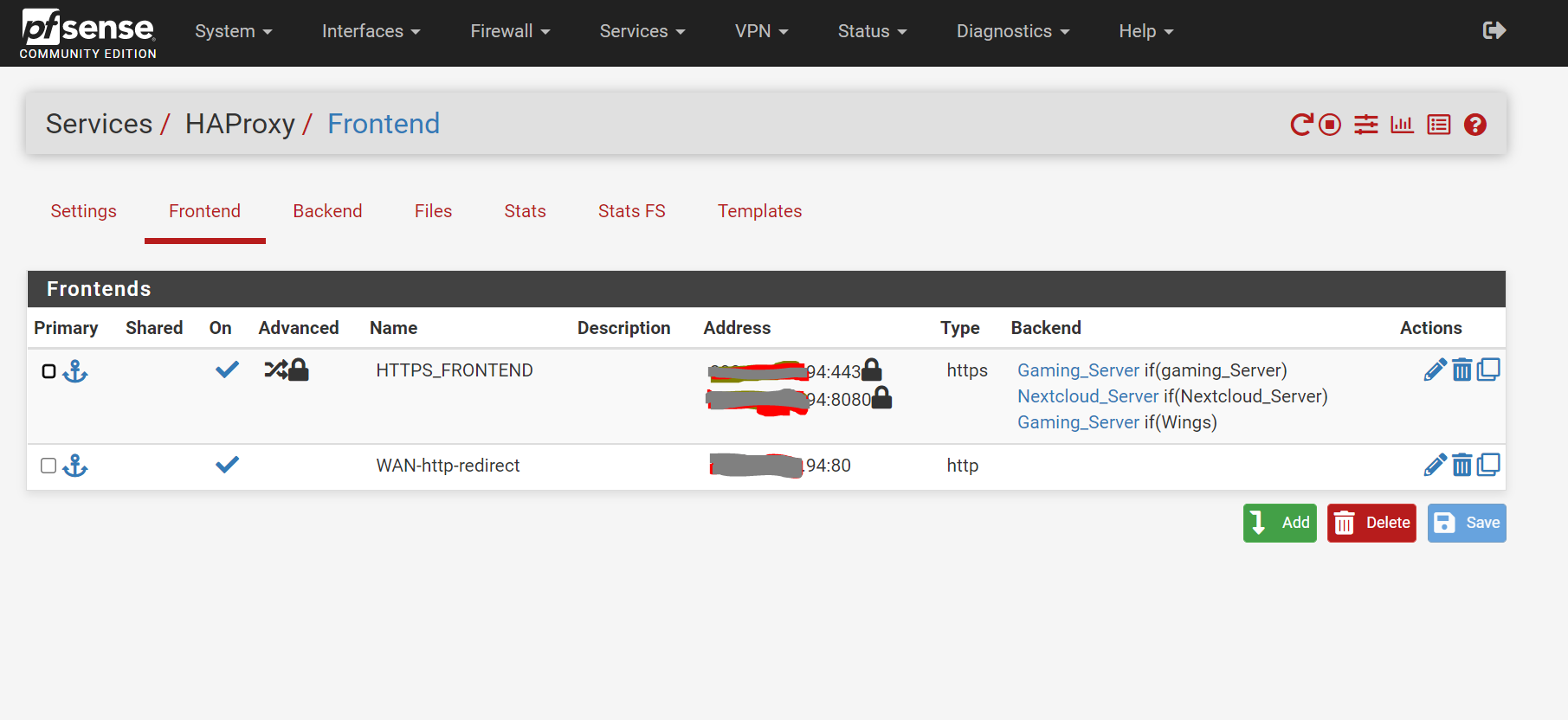This screenshot has width=1568, height=720.
Task: Open the related log entries icon
Action: [1439, 125]
